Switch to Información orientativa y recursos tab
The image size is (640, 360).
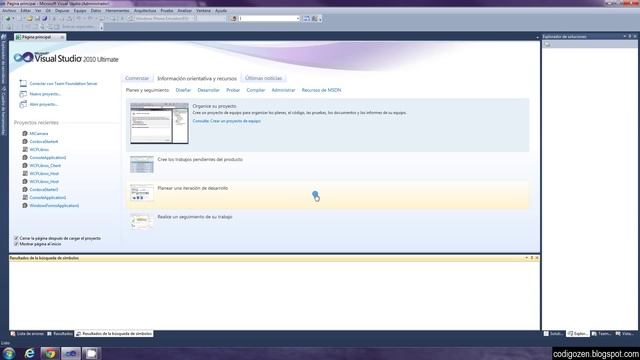pyautogui.click(x=197, y=78)
